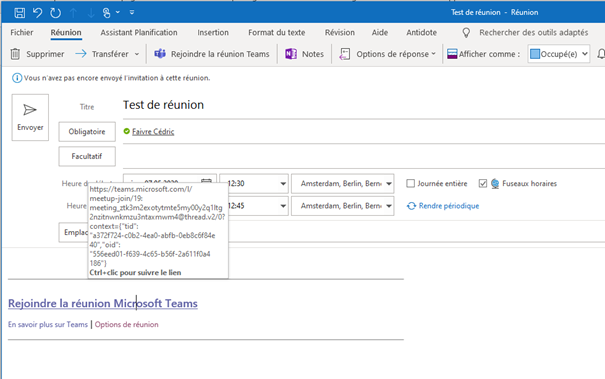Click the Envoyer send button
Viewport: 605px width, 379px height.
30,117
